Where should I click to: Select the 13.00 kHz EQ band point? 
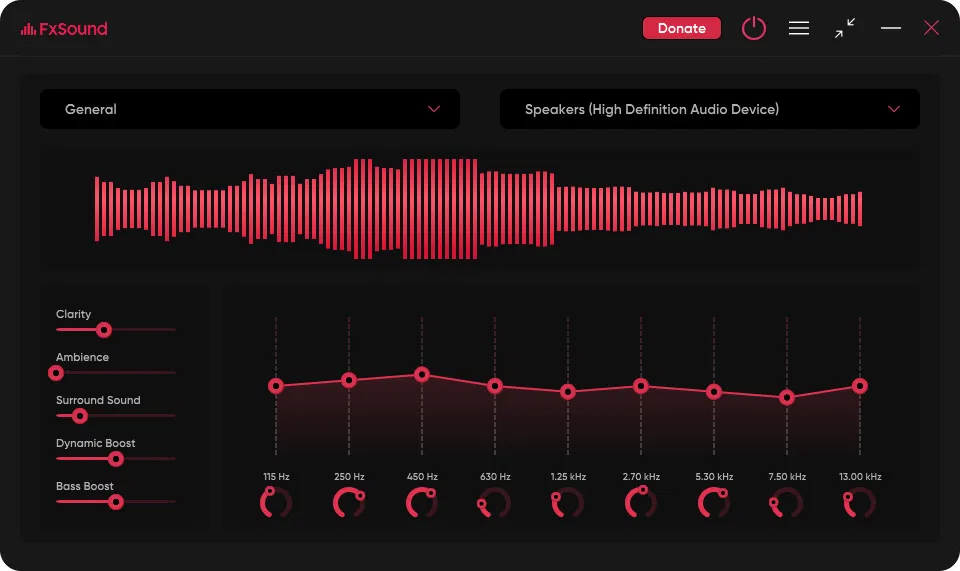[860, 386]
